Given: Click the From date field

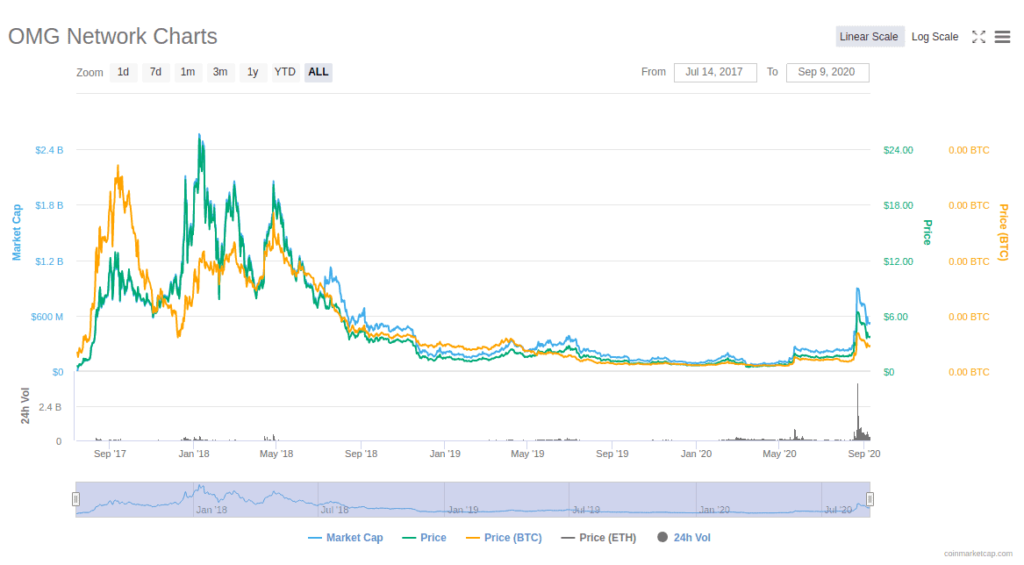Looking at the screenshot, I should [x=715, y=72].
